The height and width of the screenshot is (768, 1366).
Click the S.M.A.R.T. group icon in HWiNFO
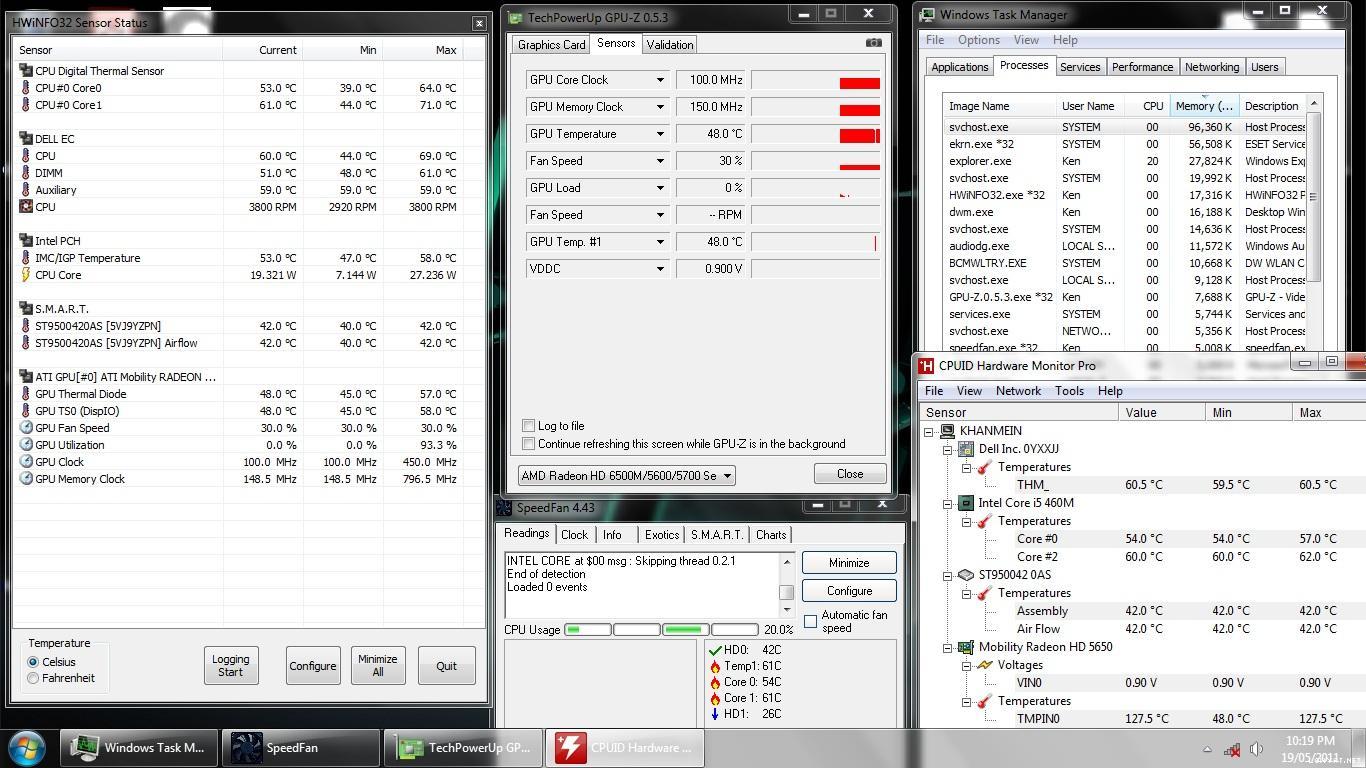click(x=25, y=309)
